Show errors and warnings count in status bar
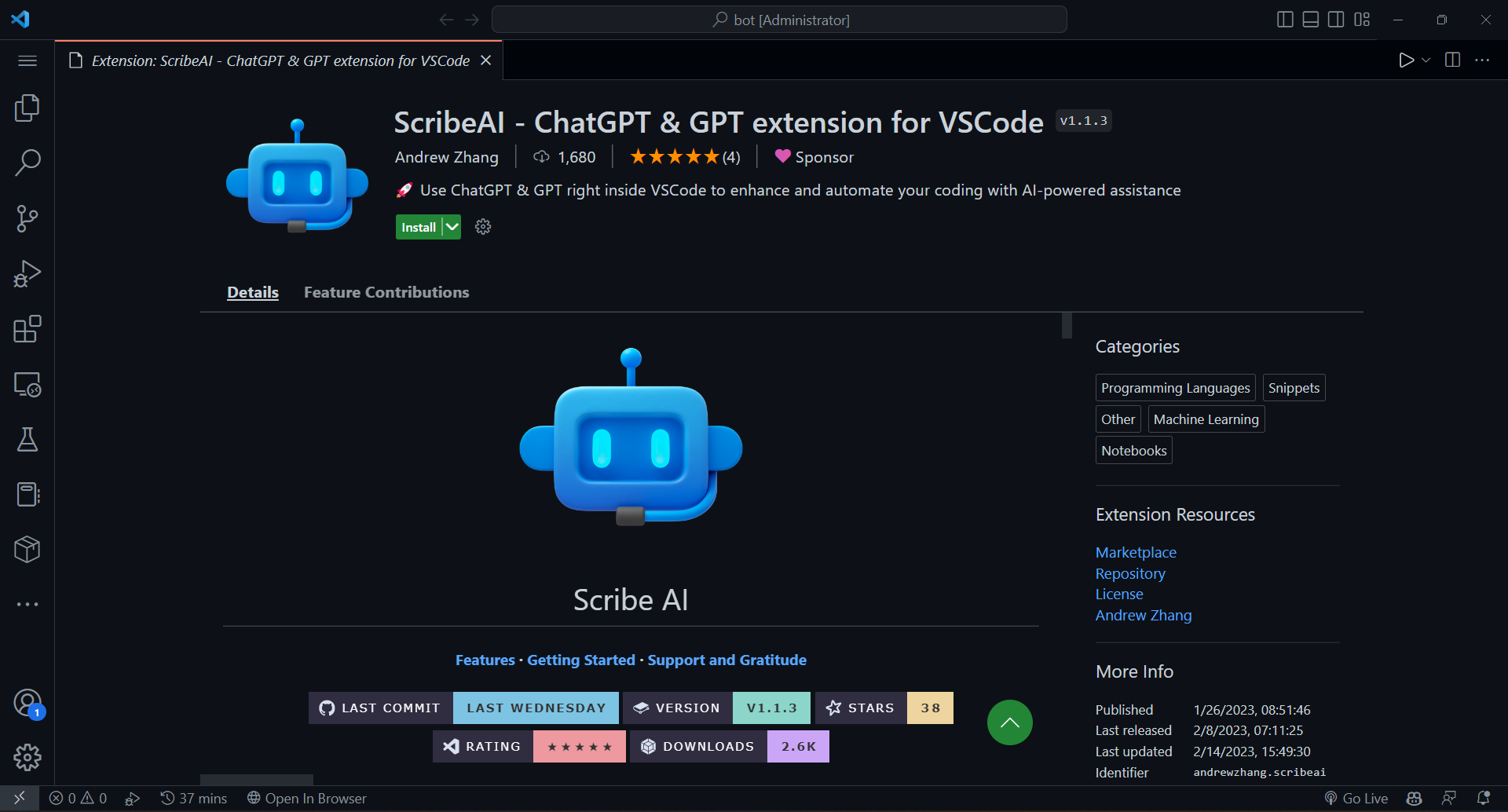Image resolution: width=1508 pixels, height=812 pixels. (78, 798)
